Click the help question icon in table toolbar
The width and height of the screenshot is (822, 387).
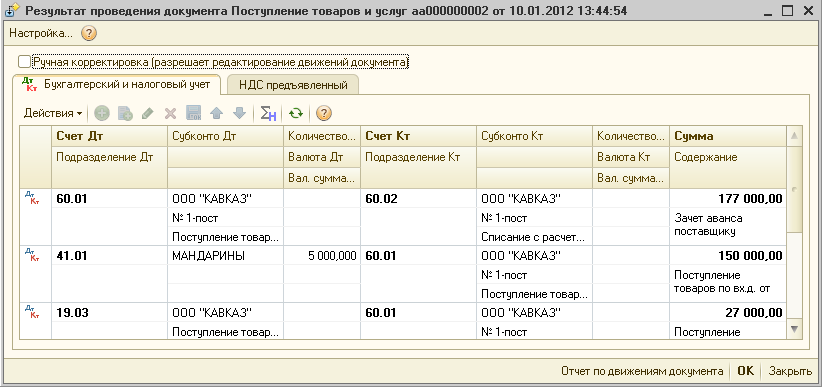coord(325,113)
